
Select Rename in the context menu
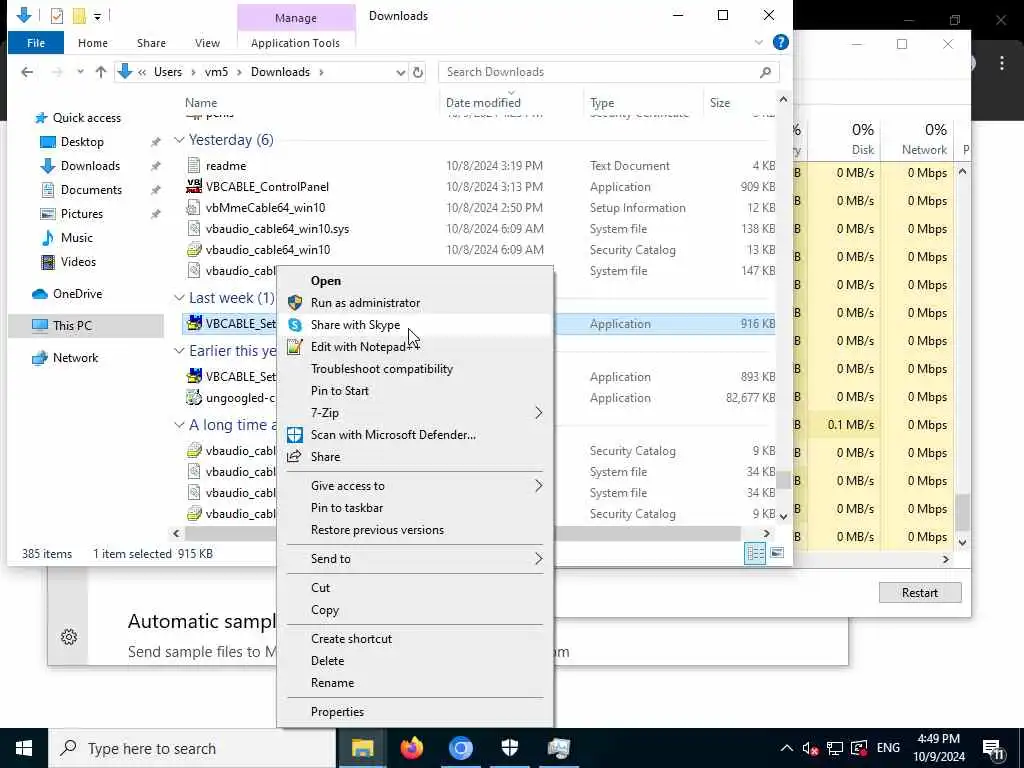[x=332, y=683]
